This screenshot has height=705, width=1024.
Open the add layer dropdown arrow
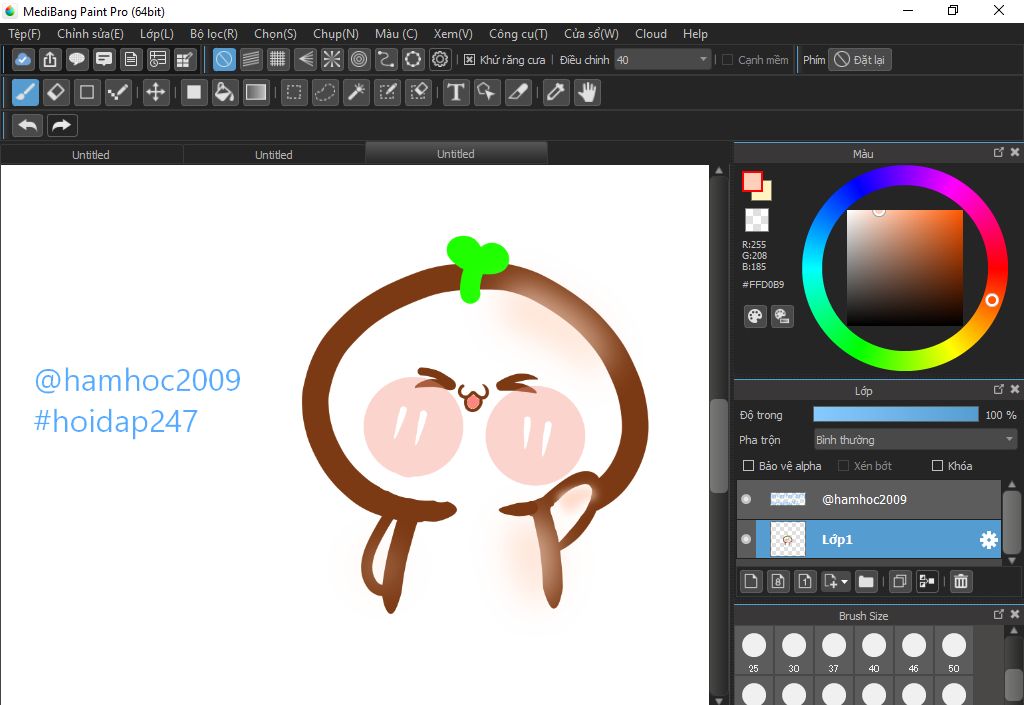(846, 581)
